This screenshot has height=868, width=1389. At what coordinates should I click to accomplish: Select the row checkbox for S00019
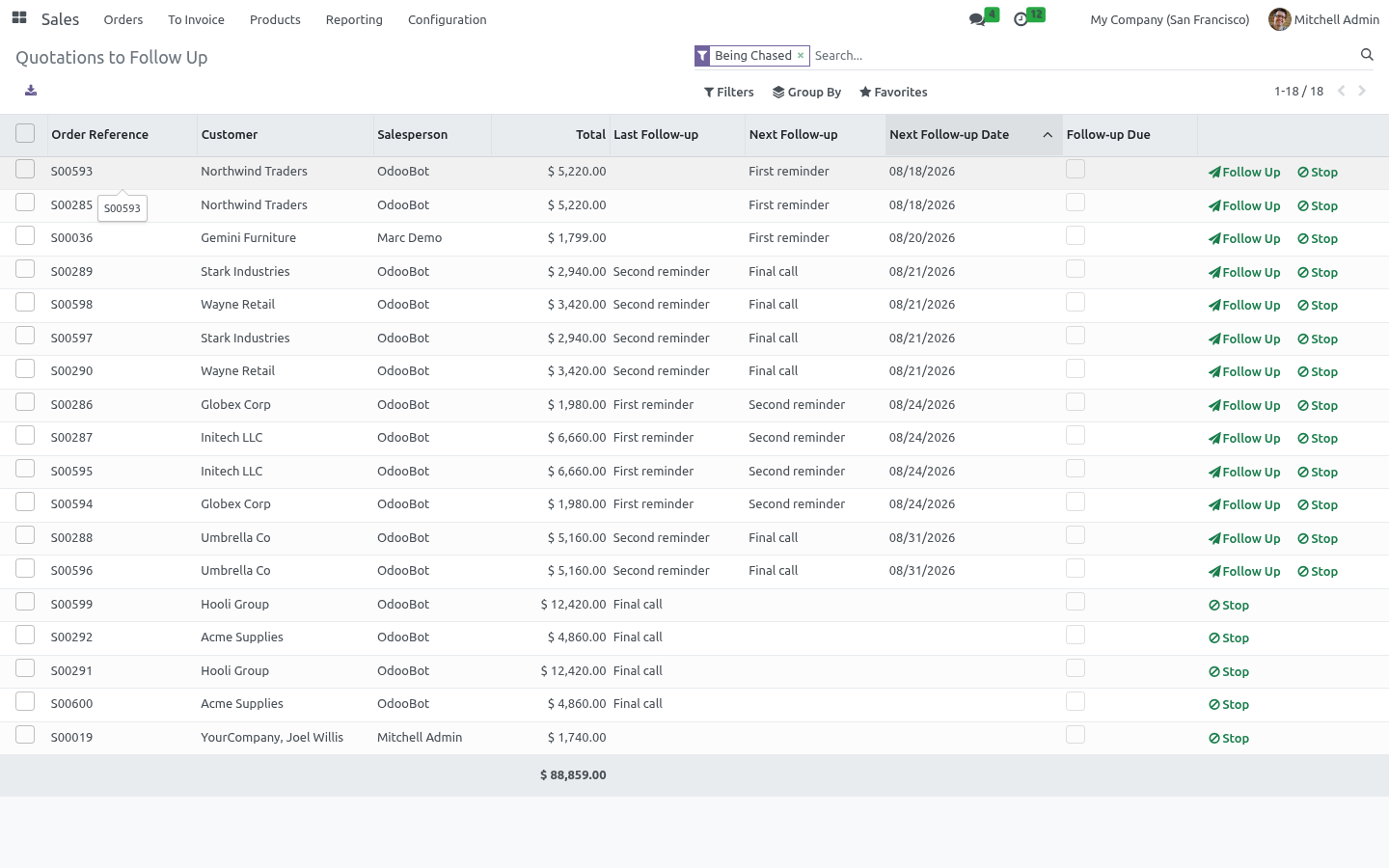click(25, 735)
